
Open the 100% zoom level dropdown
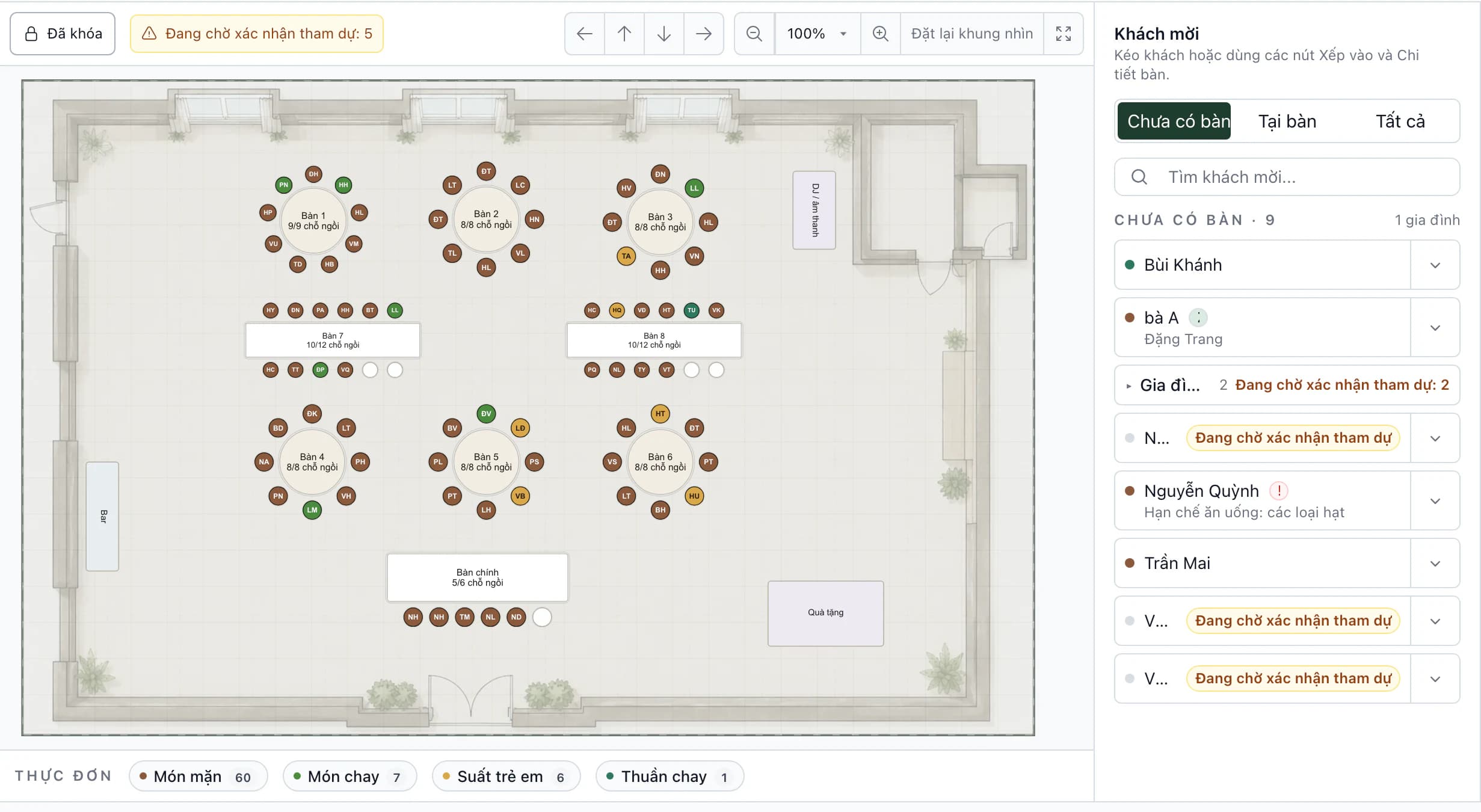click(x=817, y=34)
